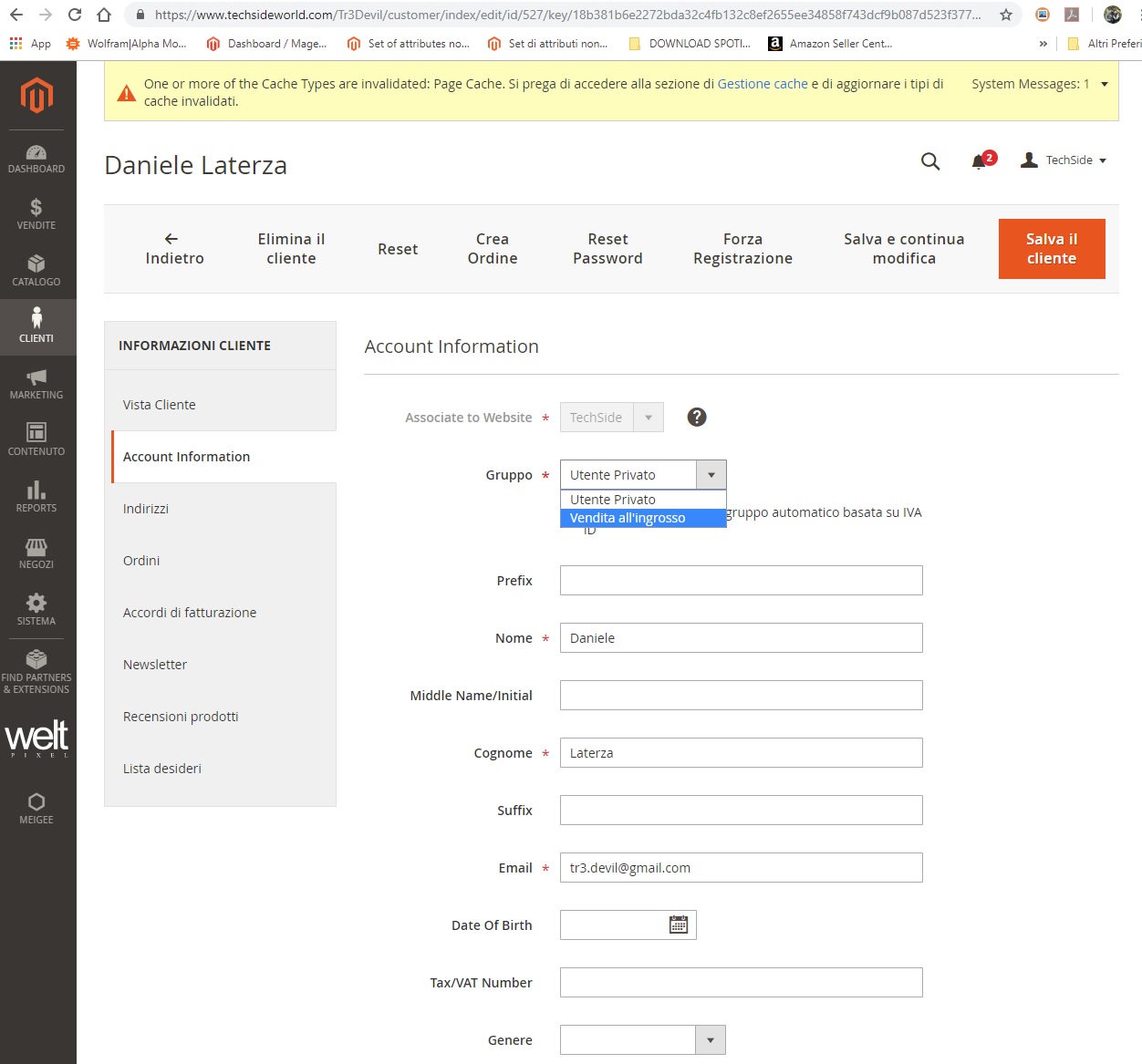Open the Date Of Birth calendar picker
1142x1064 pixels.
pos(677,924)
